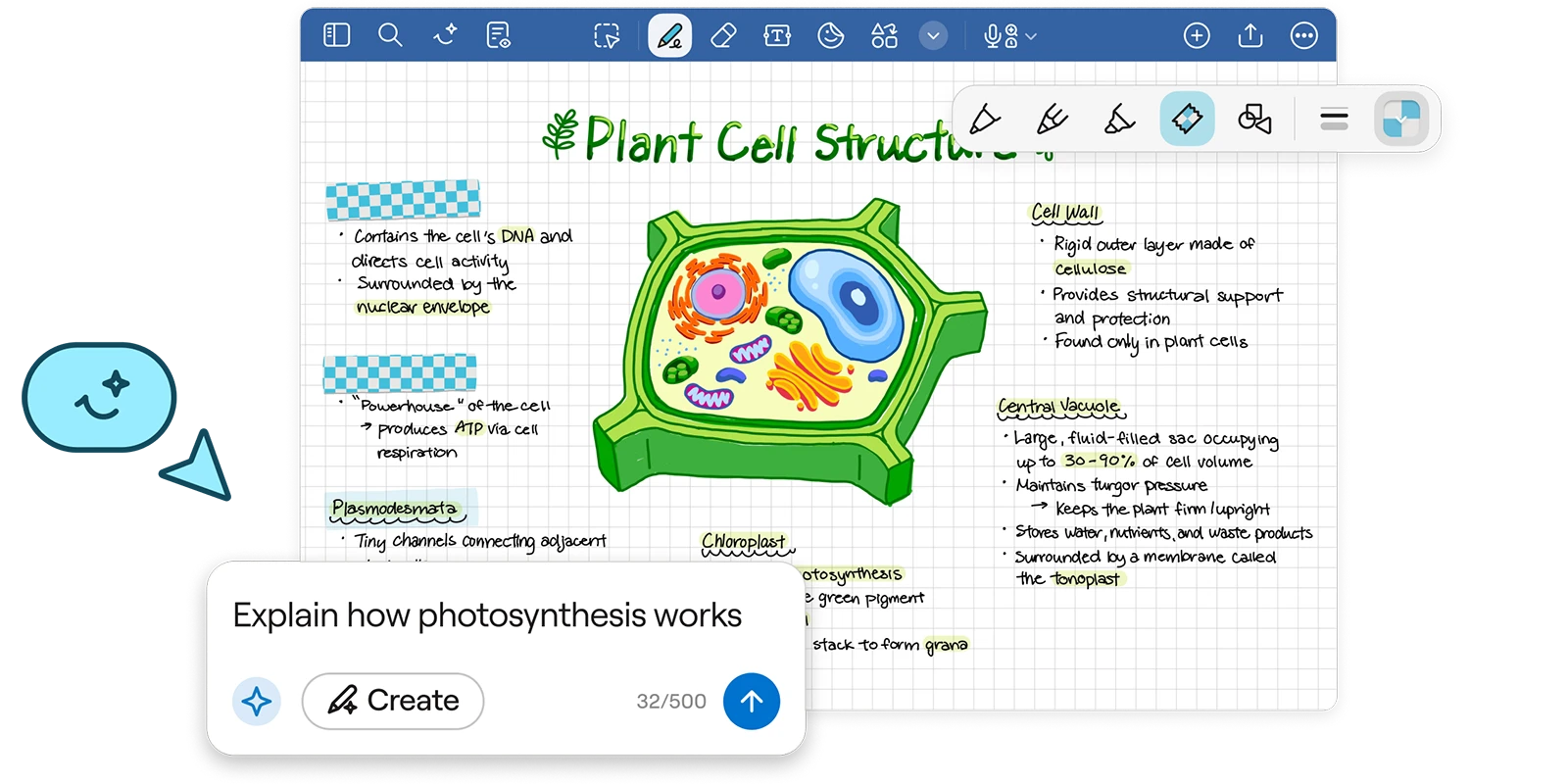Expand more tools chevron button

click(933, 36)
